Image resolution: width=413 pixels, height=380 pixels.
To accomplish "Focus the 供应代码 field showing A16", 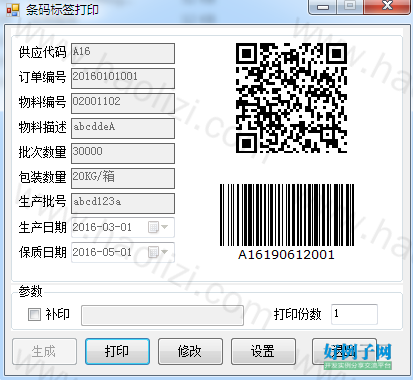I will pos(123,53).
